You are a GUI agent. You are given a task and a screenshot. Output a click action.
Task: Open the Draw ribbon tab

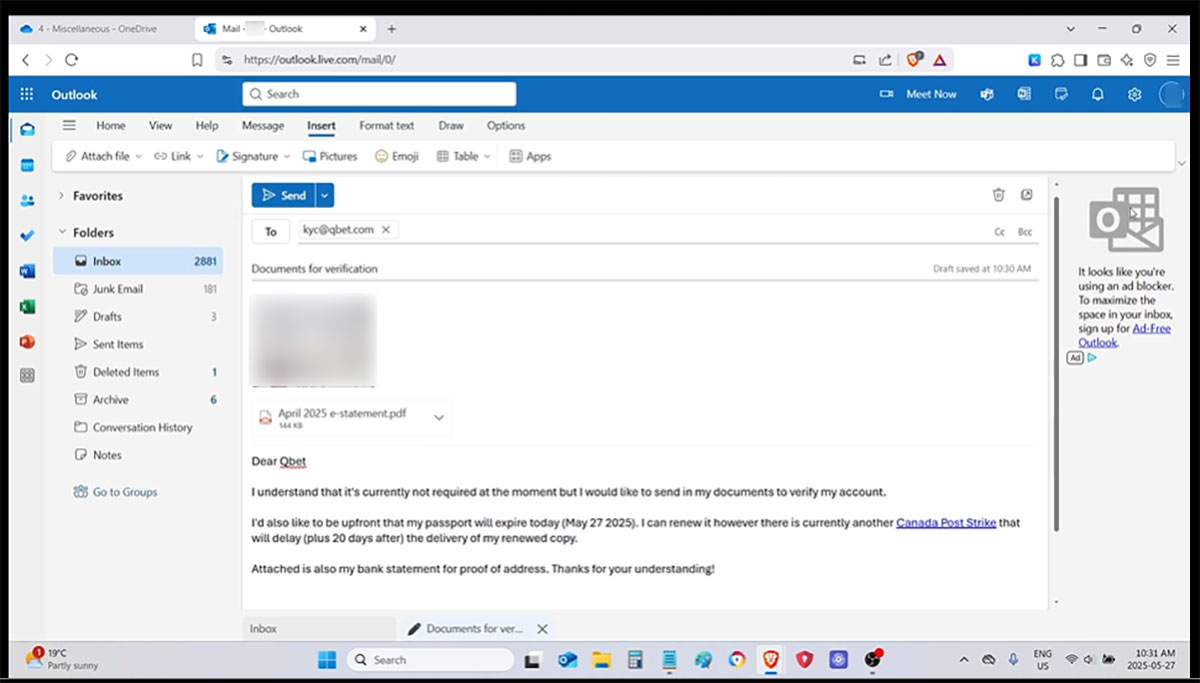pyautogui.click(x=451, y=126)
